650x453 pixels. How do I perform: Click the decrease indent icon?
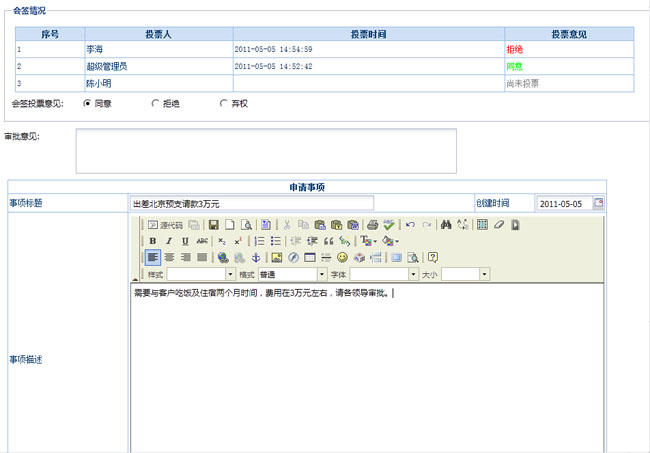pyautogui.click(x=296, y=241)
